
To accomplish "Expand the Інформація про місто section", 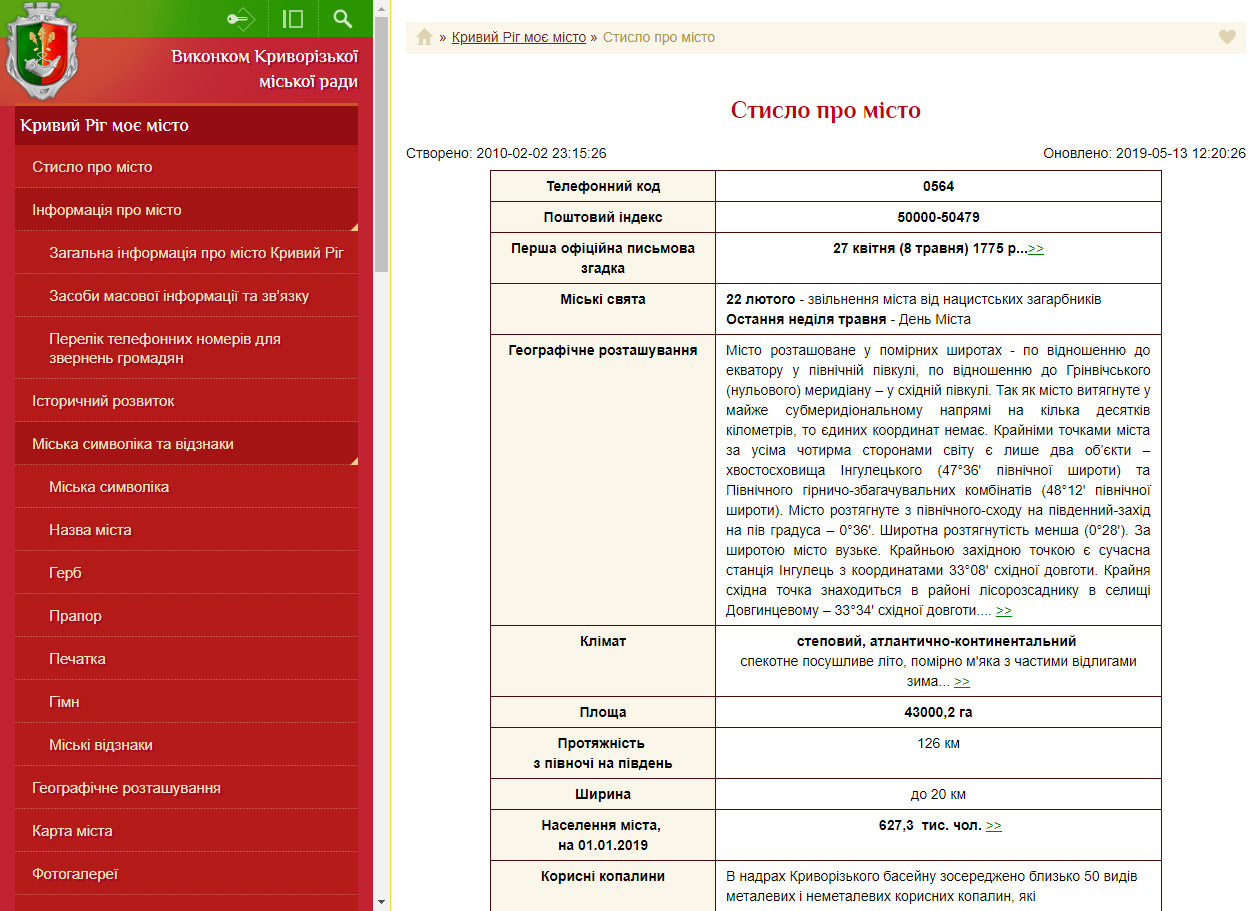I will coord(107,210).
